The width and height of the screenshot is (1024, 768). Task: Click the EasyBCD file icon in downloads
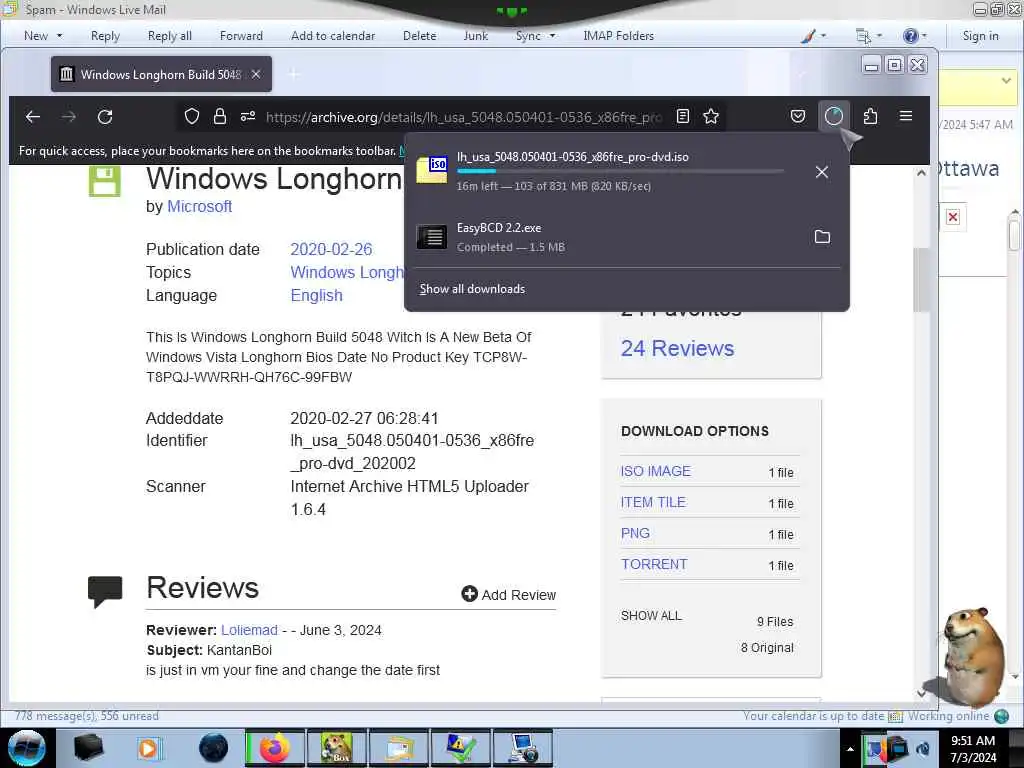(432, 236)
